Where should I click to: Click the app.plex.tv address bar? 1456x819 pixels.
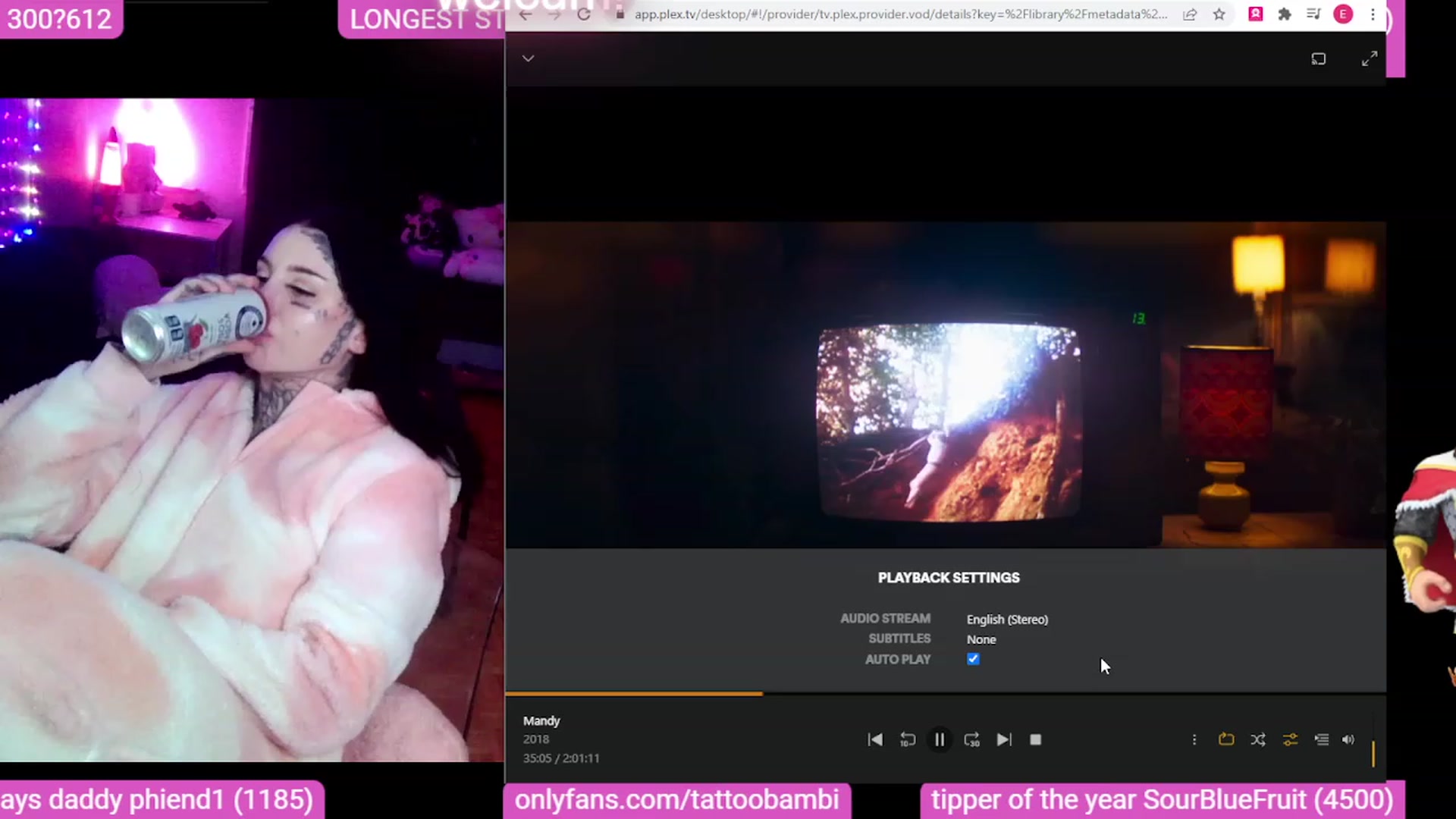click(x=900, y=14)
